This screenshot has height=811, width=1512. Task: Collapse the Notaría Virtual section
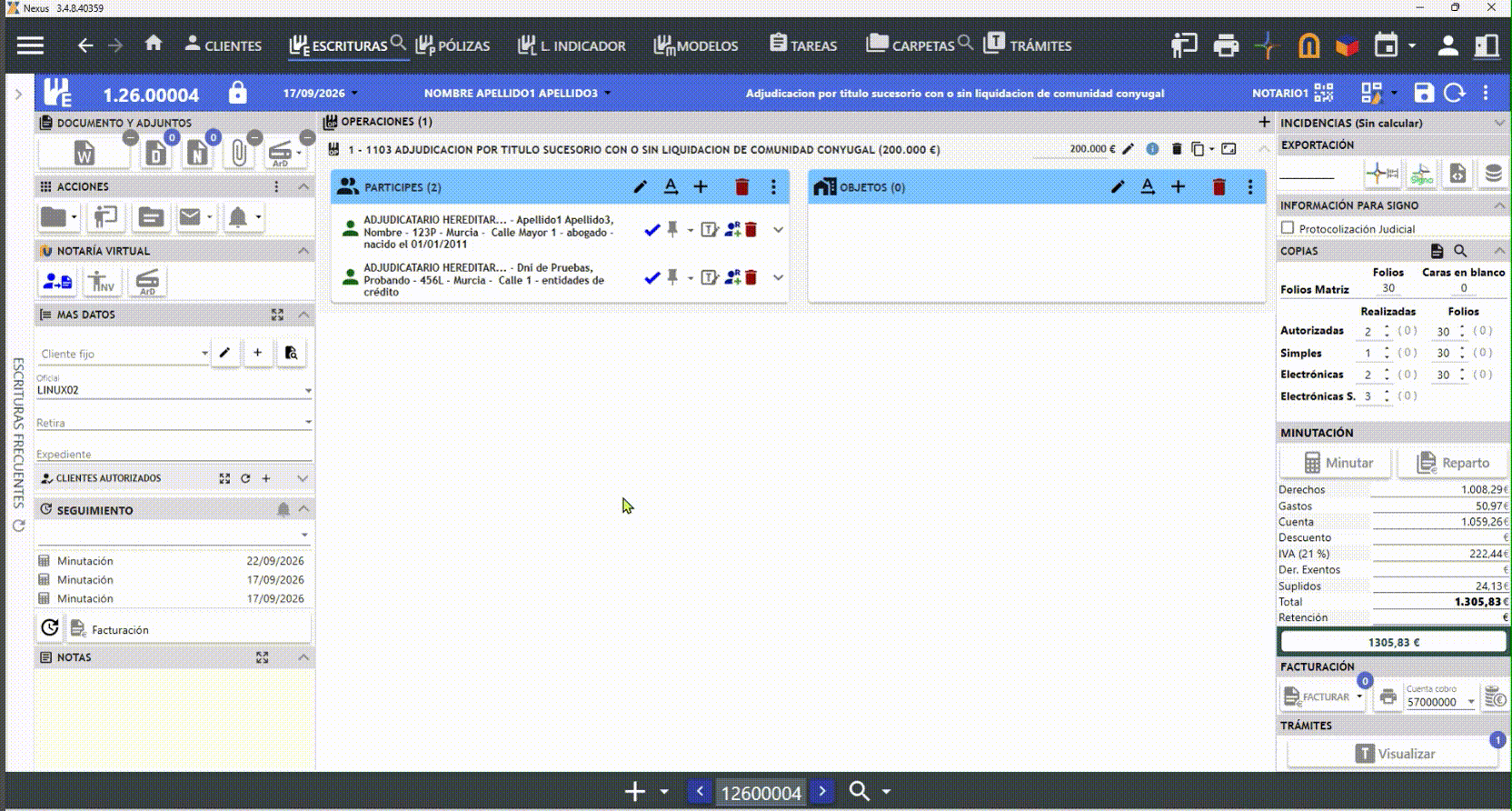pyautogui.click(x=303, y=251)
